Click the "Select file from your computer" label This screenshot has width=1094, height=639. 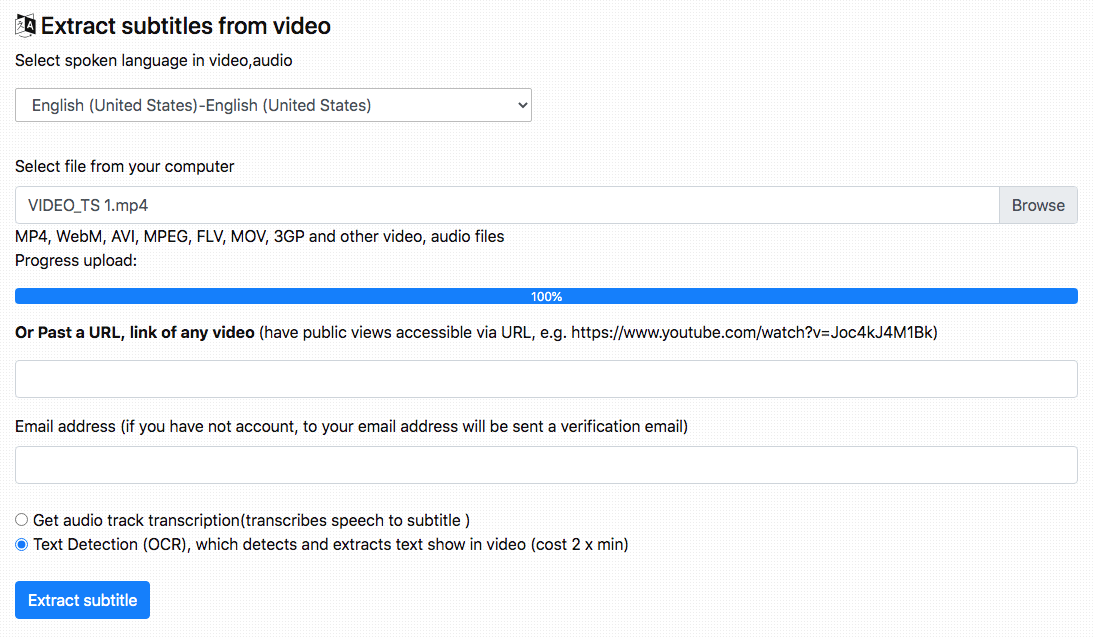pos(125,166)
